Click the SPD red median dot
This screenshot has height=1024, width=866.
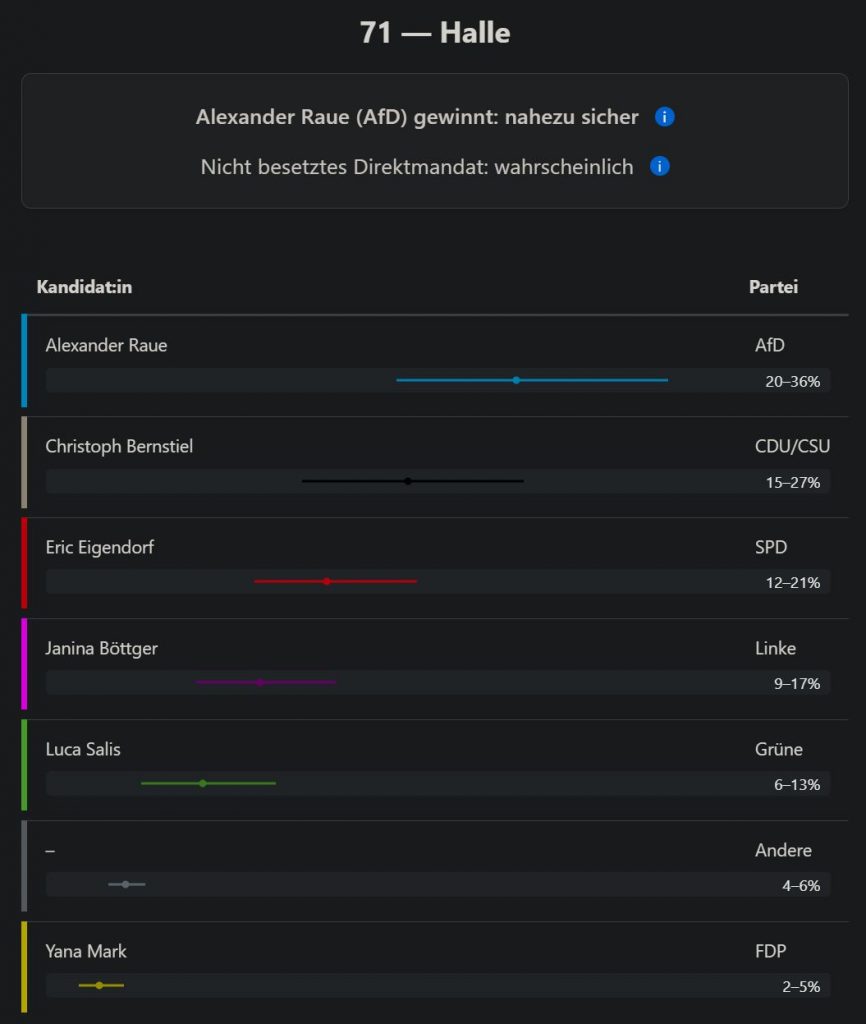point(327,581)
